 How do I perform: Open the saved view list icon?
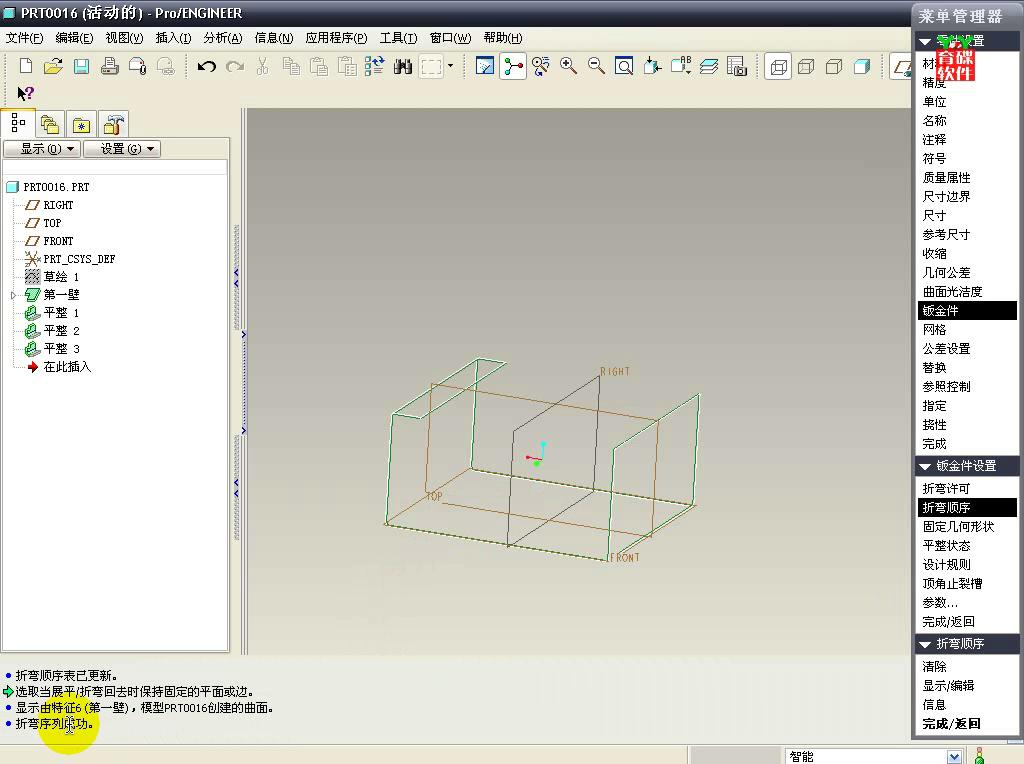tap(680, 66)
